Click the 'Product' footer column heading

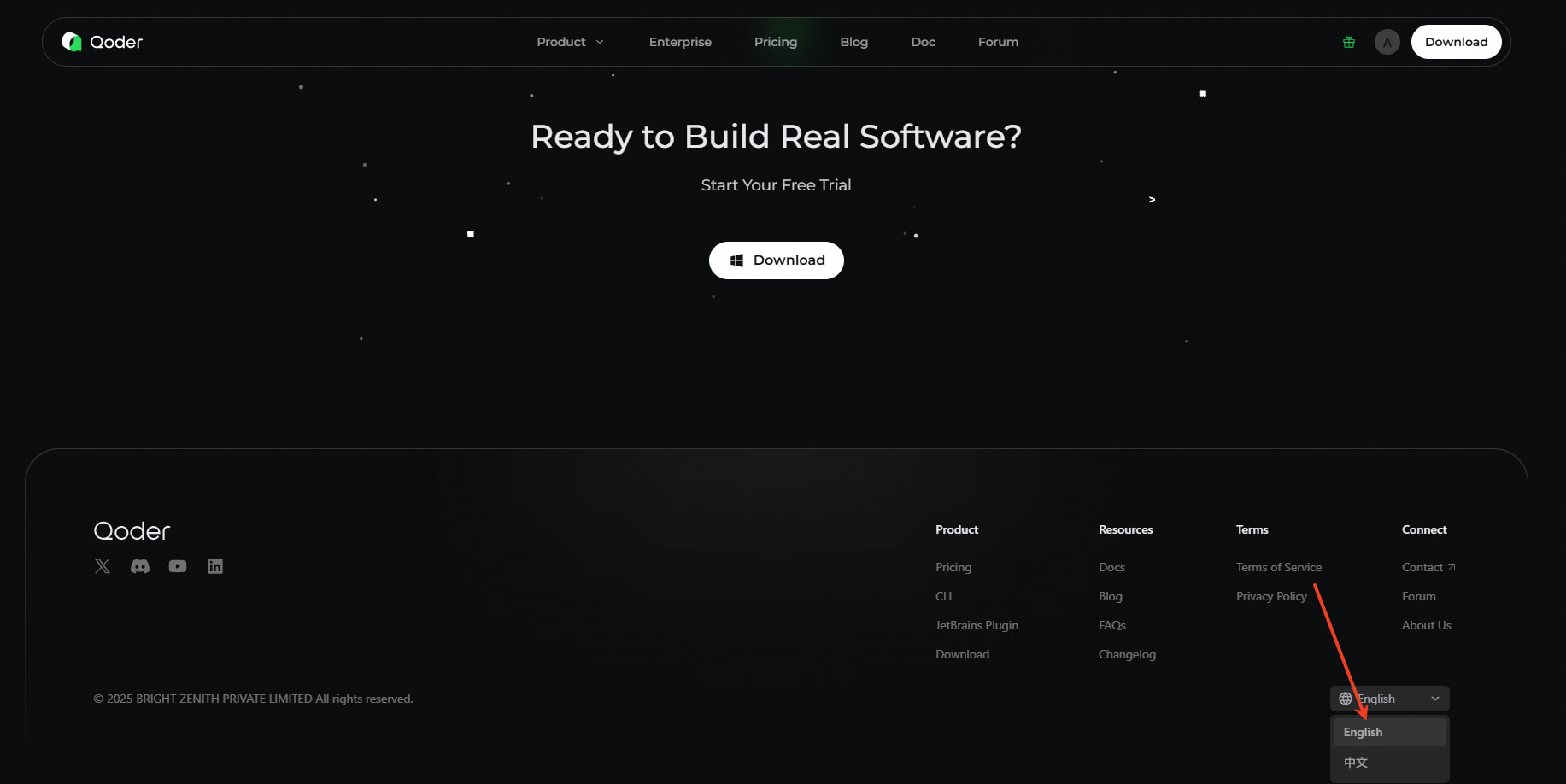[x=957, y=529]
